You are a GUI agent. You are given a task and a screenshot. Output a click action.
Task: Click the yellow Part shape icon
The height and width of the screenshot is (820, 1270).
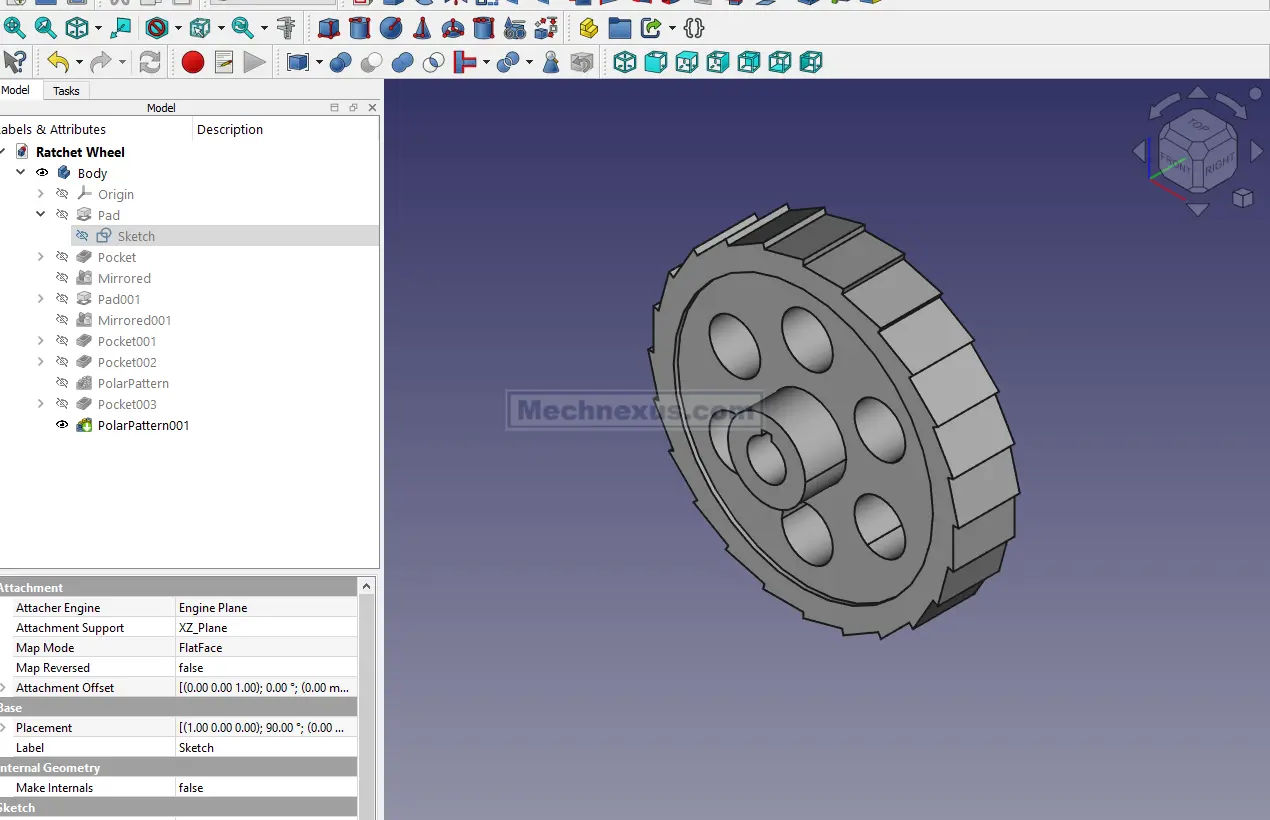click(x=589, y=28)
